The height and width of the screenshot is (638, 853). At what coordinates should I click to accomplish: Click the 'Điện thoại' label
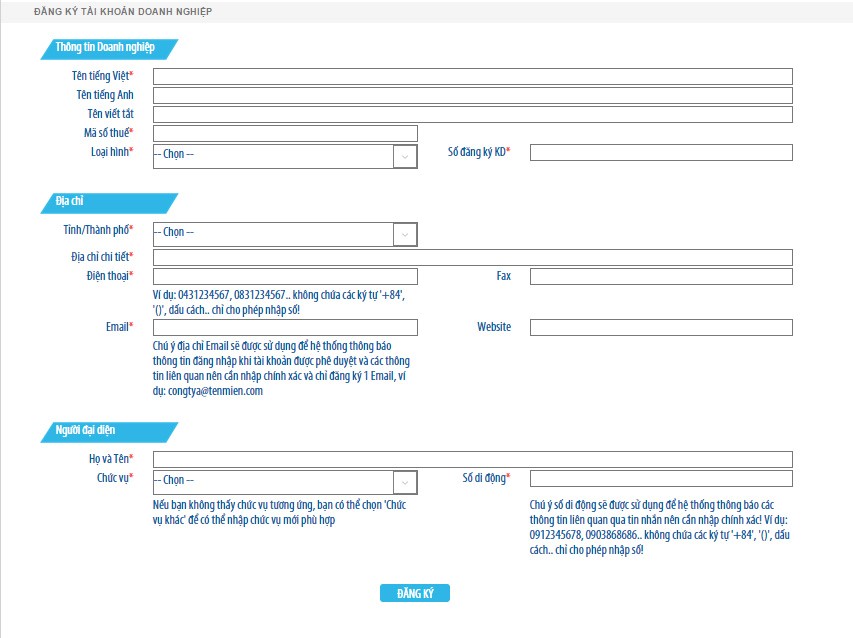pyautogui.click(x=110, y=276)
